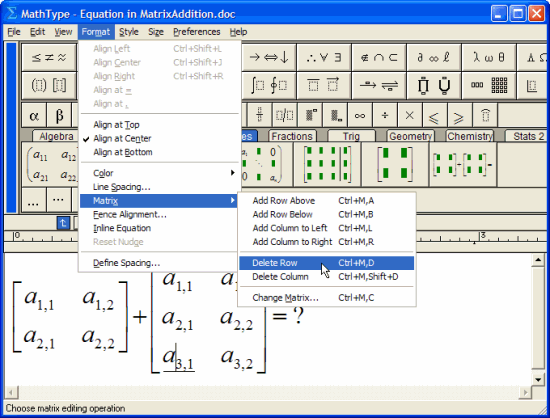
Task: Open the relational symbols palette
Action: tap(49, 58)
